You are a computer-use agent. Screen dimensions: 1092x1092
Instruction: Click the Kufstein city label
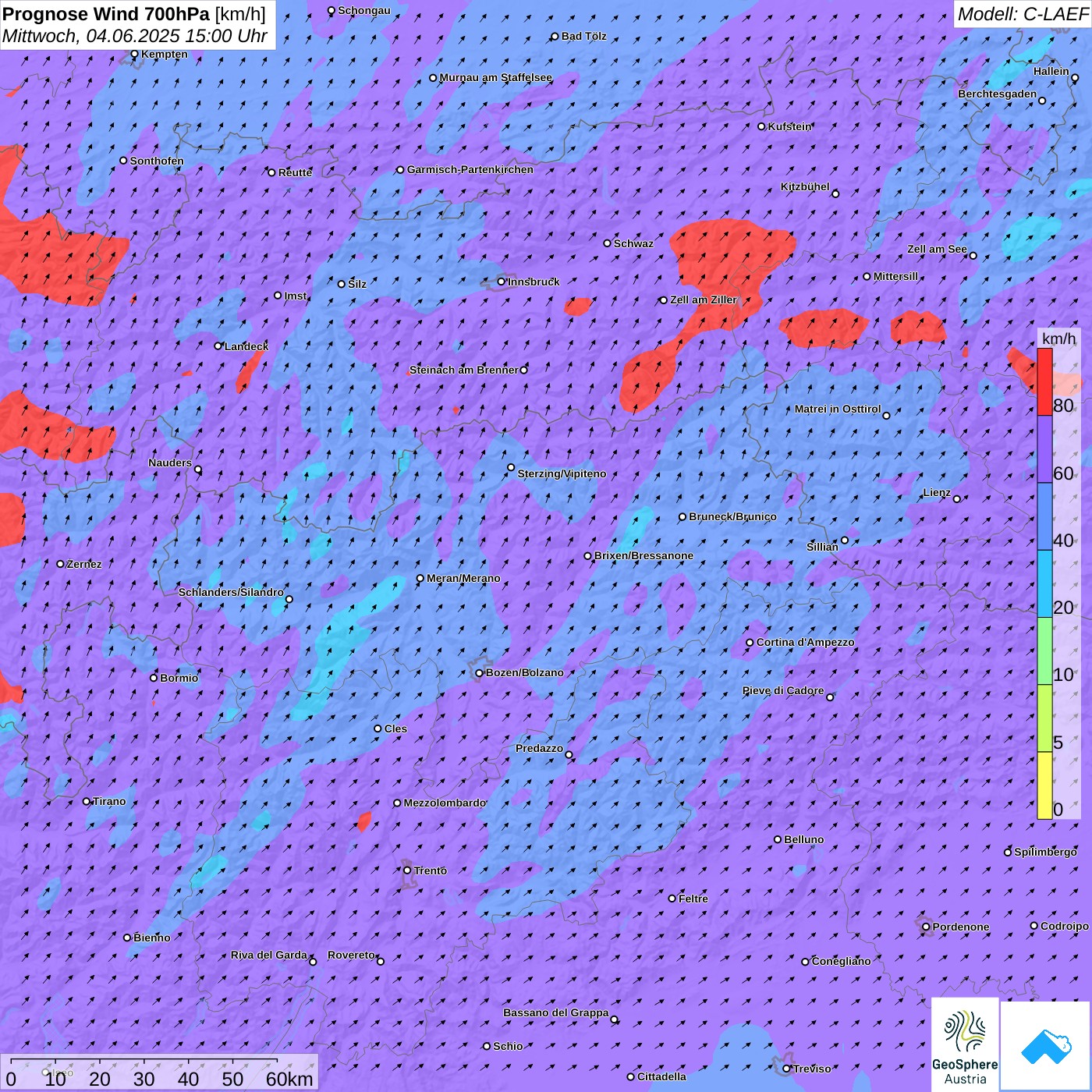pos(790,126)
